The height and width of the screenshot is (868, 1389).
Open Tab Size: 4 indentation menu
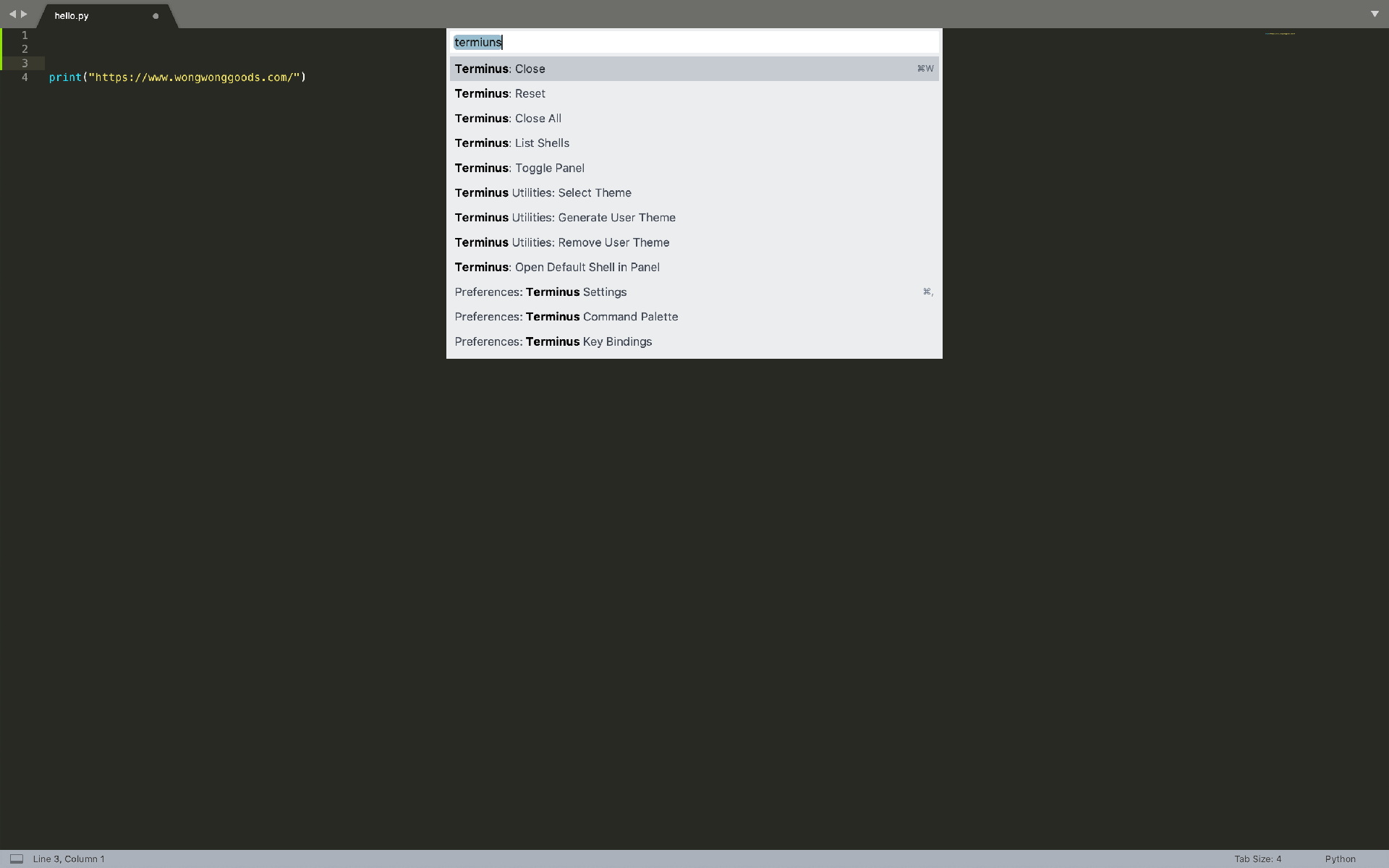pos(1257,859)
